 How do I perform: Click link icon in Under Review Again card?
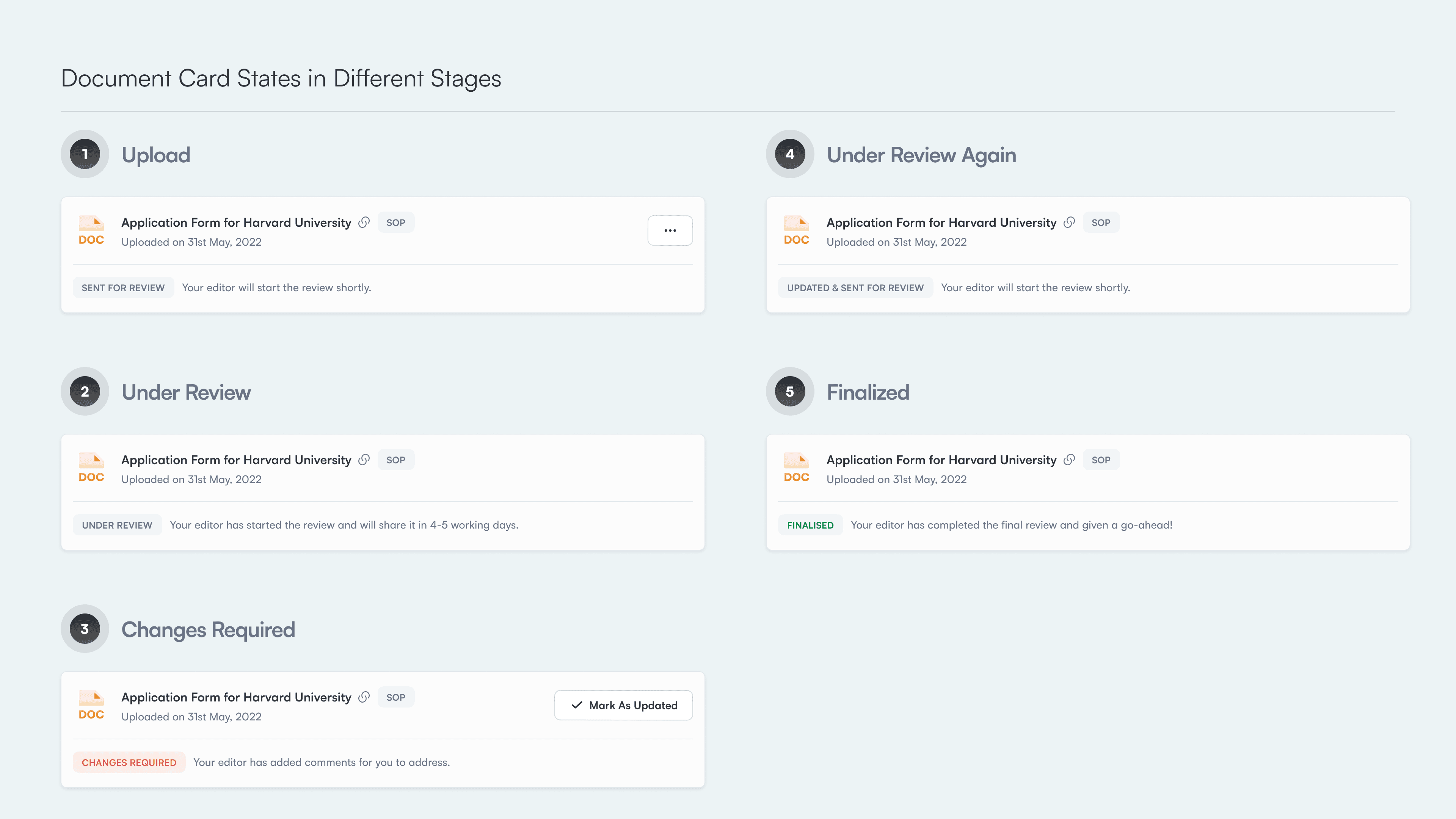tap(1069, 222)
